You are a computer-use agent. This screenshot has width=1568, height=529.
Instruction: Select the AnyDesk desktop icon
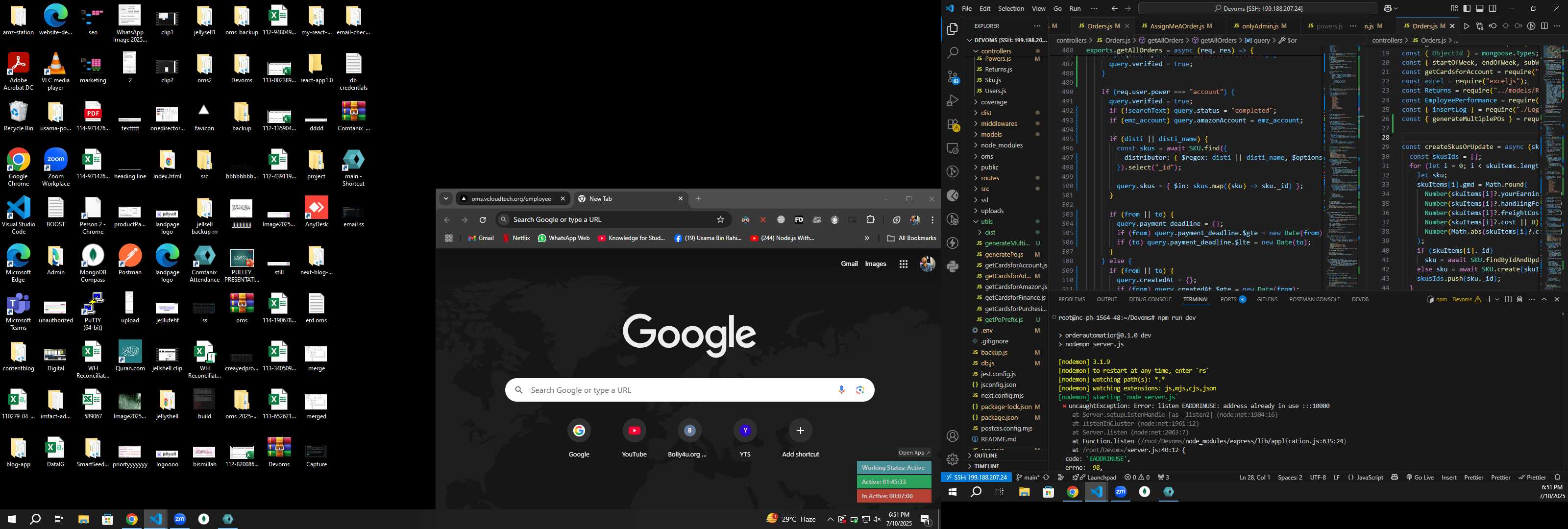click(x=316, y=212)
